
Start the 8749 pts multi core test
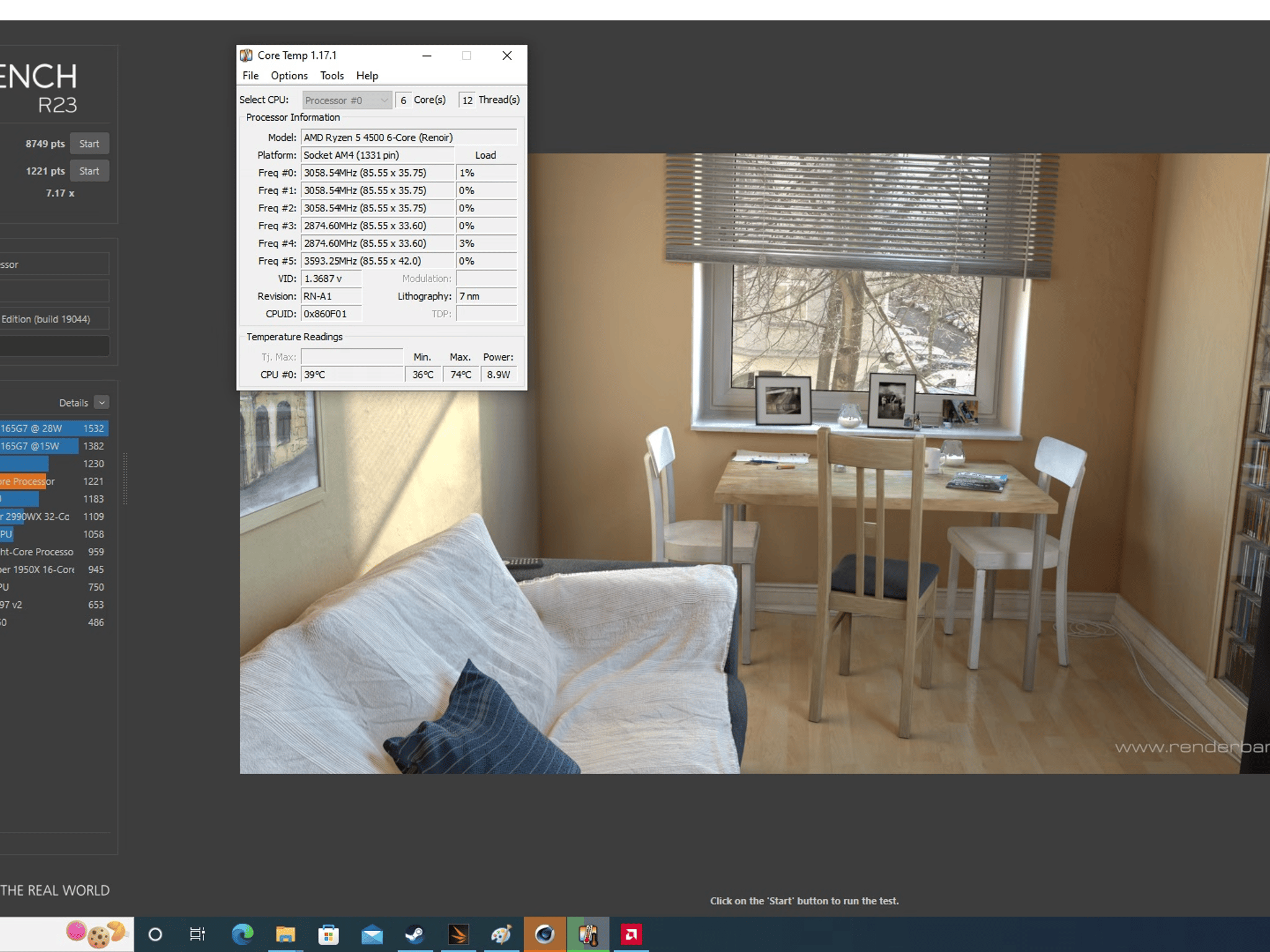[x=89, y=144]
